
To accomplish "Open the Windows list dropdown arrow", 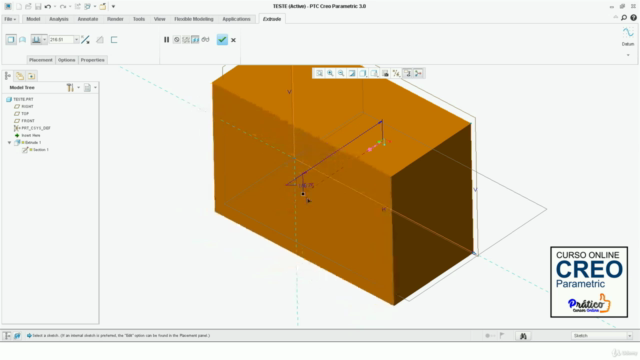I will click(95, 7).
